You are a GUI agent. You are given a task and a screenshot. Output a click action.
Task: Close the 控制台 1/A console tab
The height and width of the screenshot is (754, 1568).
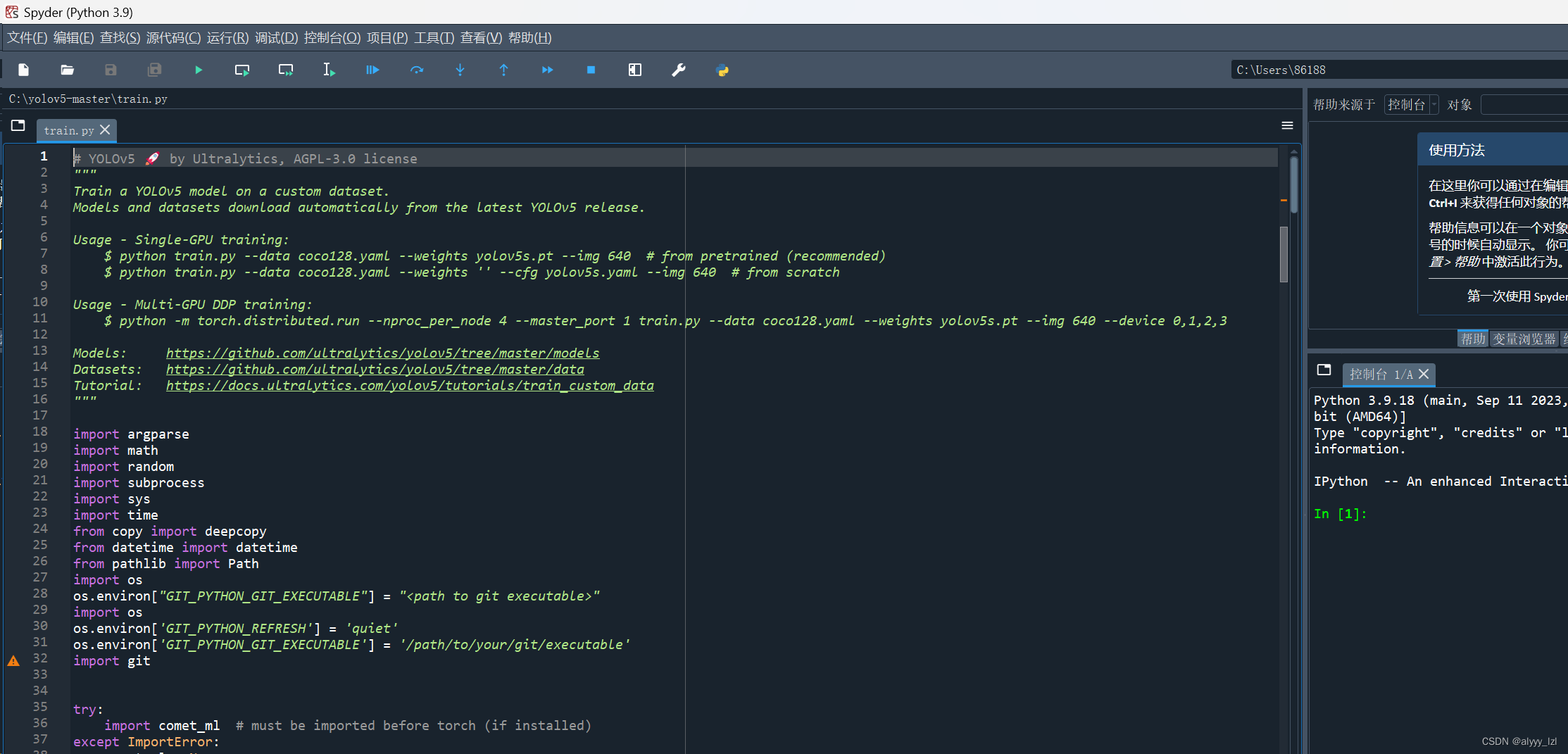(x=1424, y=374)
